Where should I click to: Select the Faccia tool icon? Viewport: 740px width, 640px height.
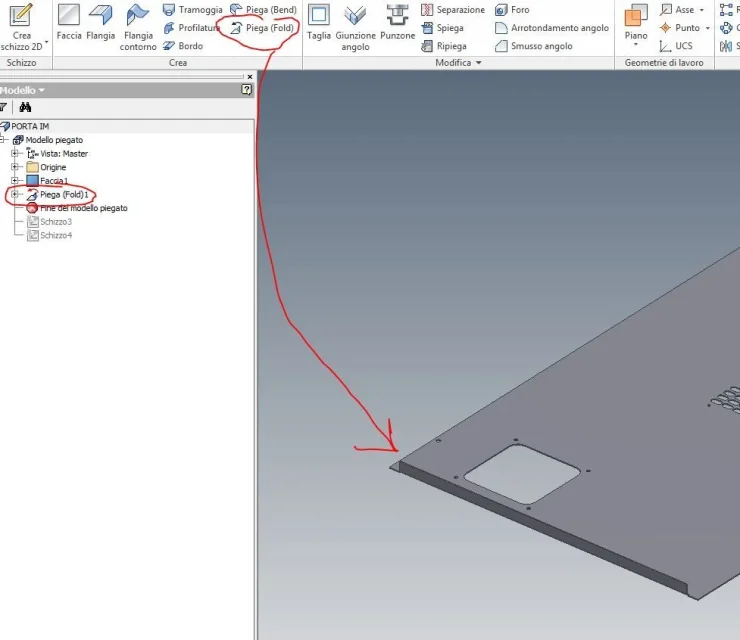69,15
